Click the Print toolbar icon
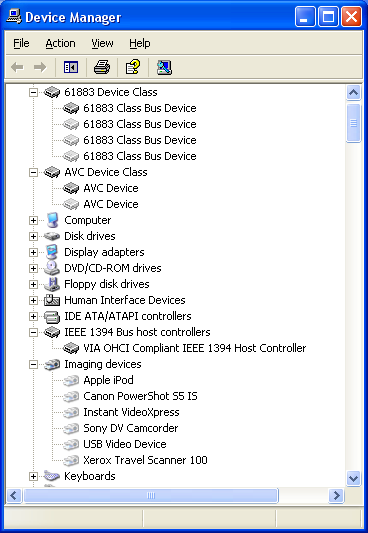The height and width of the screenshot is (533, 368). 102,67
